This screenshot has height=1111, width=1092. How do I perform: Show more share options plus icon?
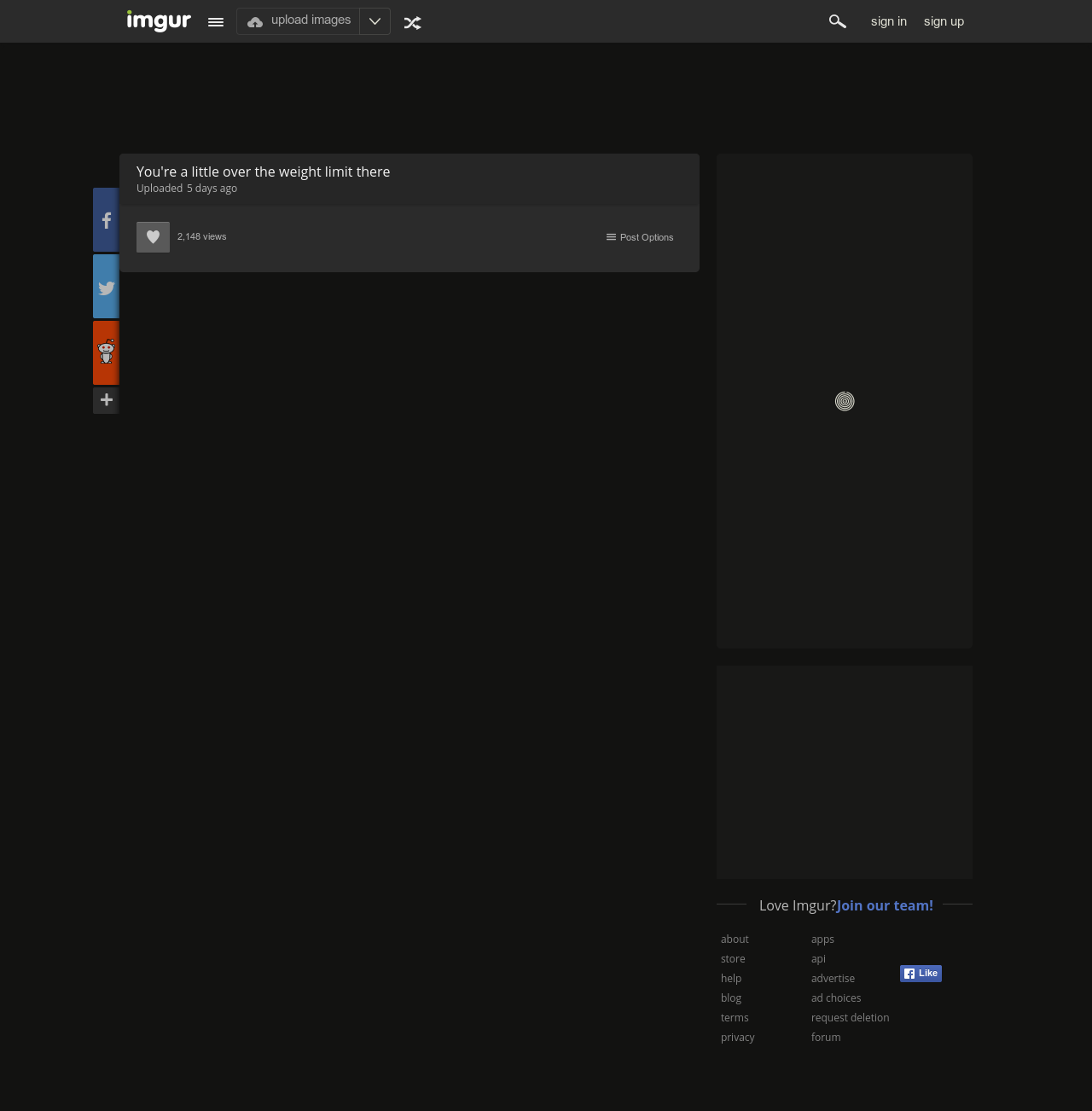[x=106, y=400]
